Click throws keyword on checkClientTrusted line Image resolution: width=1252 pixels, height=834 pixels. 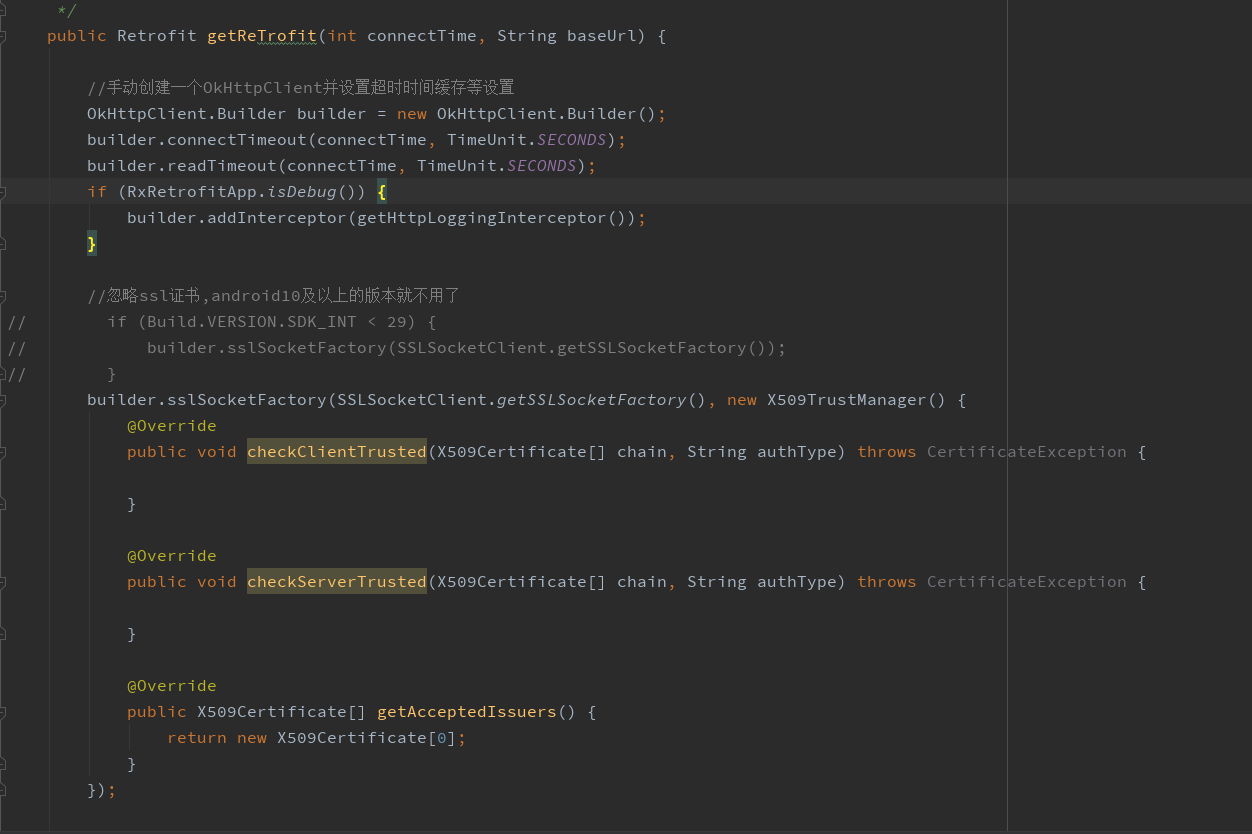(x=887, y=452)
